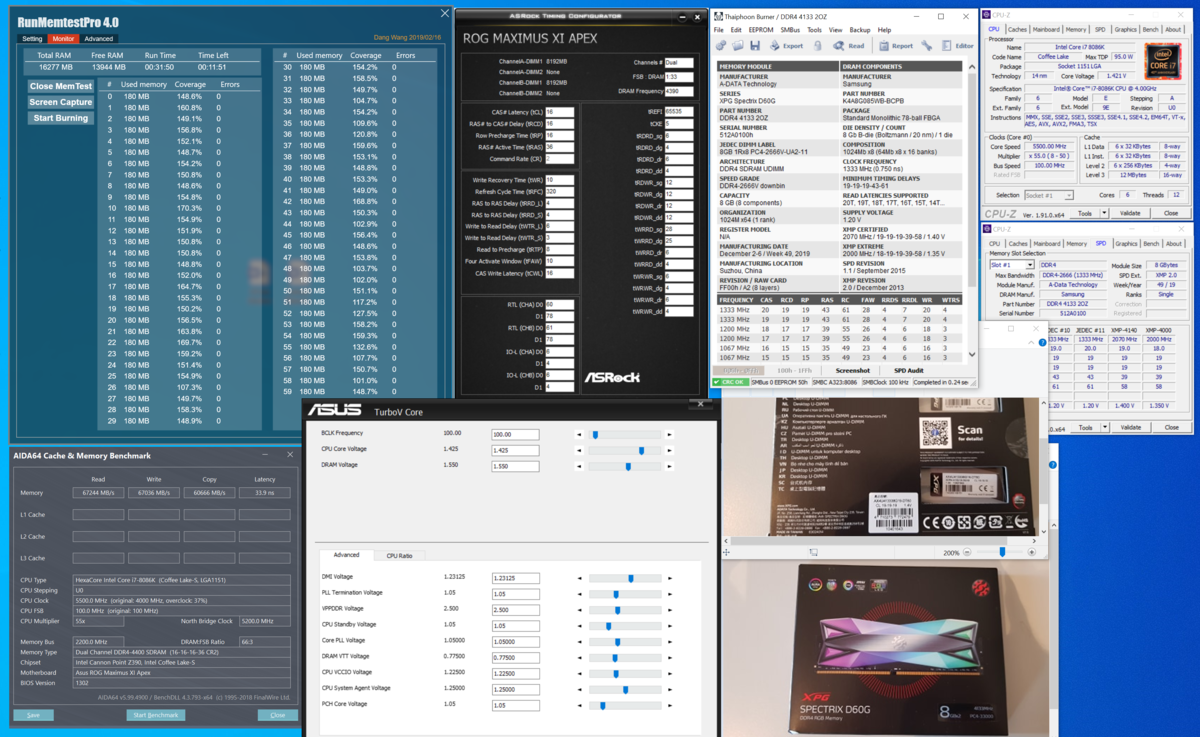This screenshot has height=737, width=1200.
Task: Click the BCLK Frequency slider in TurboV Core
Action: 625,435
